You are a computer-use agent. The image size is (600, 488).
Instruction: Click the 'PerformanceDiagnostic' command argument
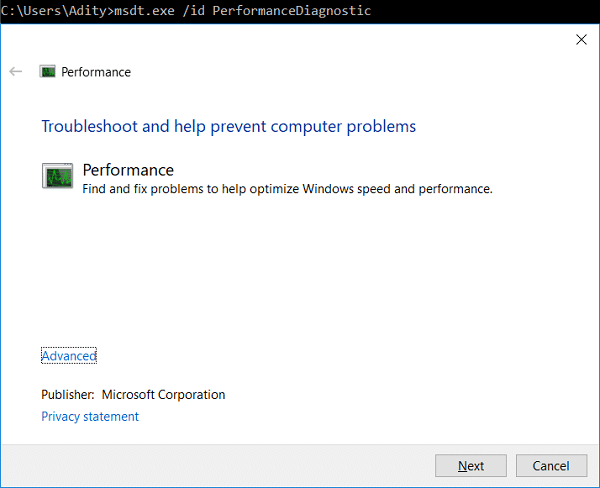point(292,10)
